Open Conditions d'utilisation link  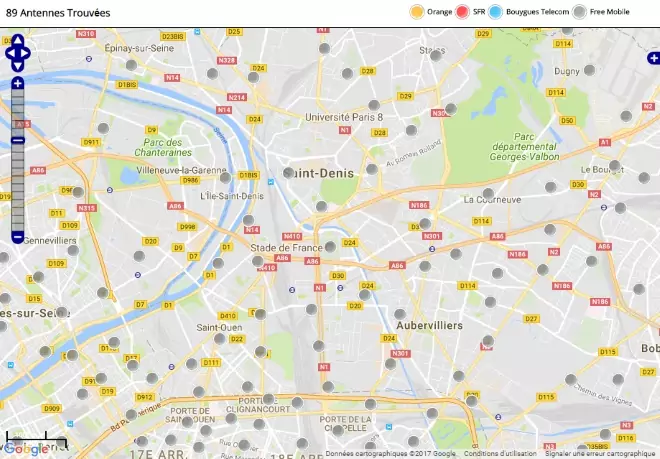click(x=500, y=454)
